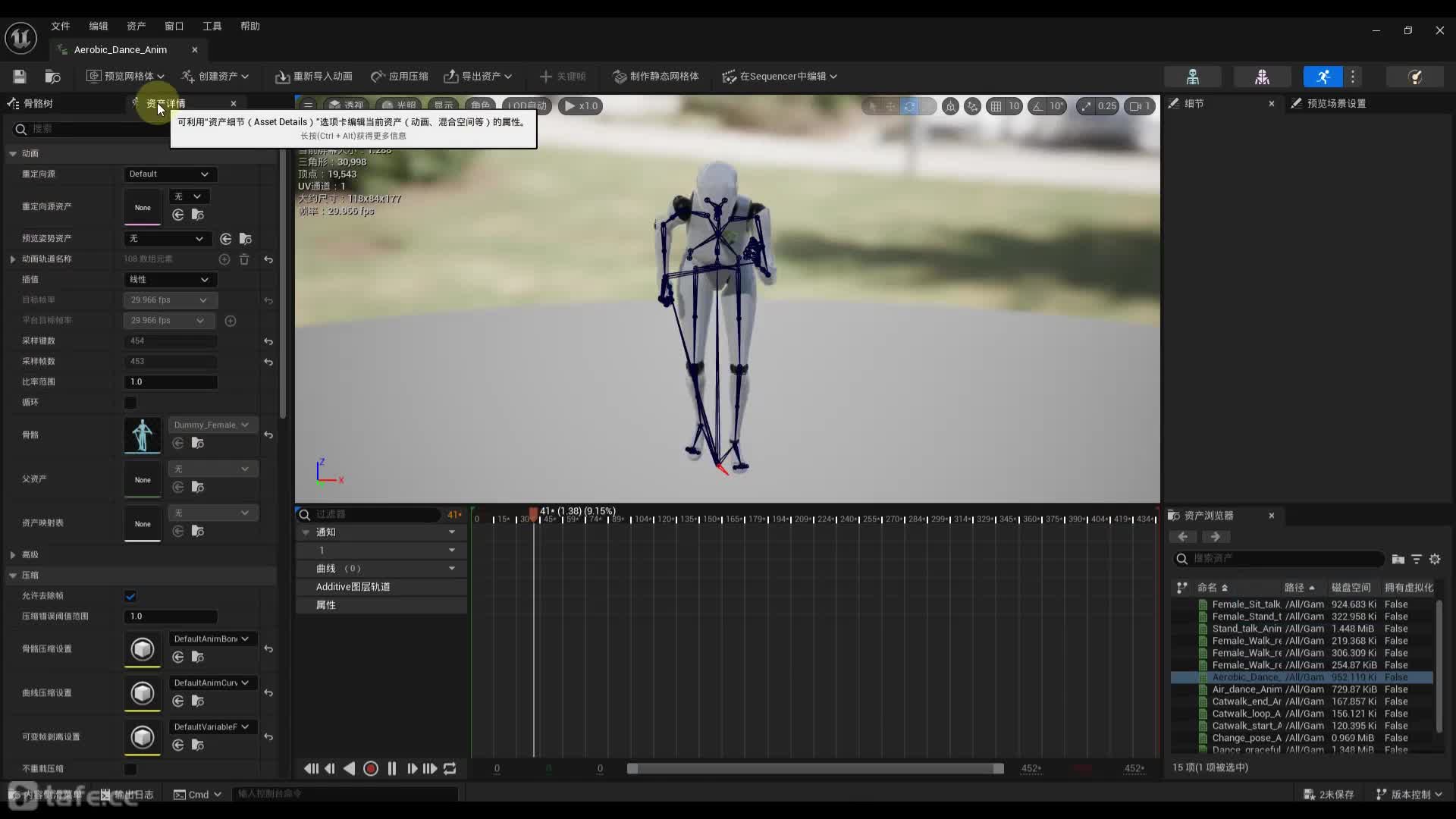Open the 编辑 menu
1456x819 pixels.
point(99,26)
